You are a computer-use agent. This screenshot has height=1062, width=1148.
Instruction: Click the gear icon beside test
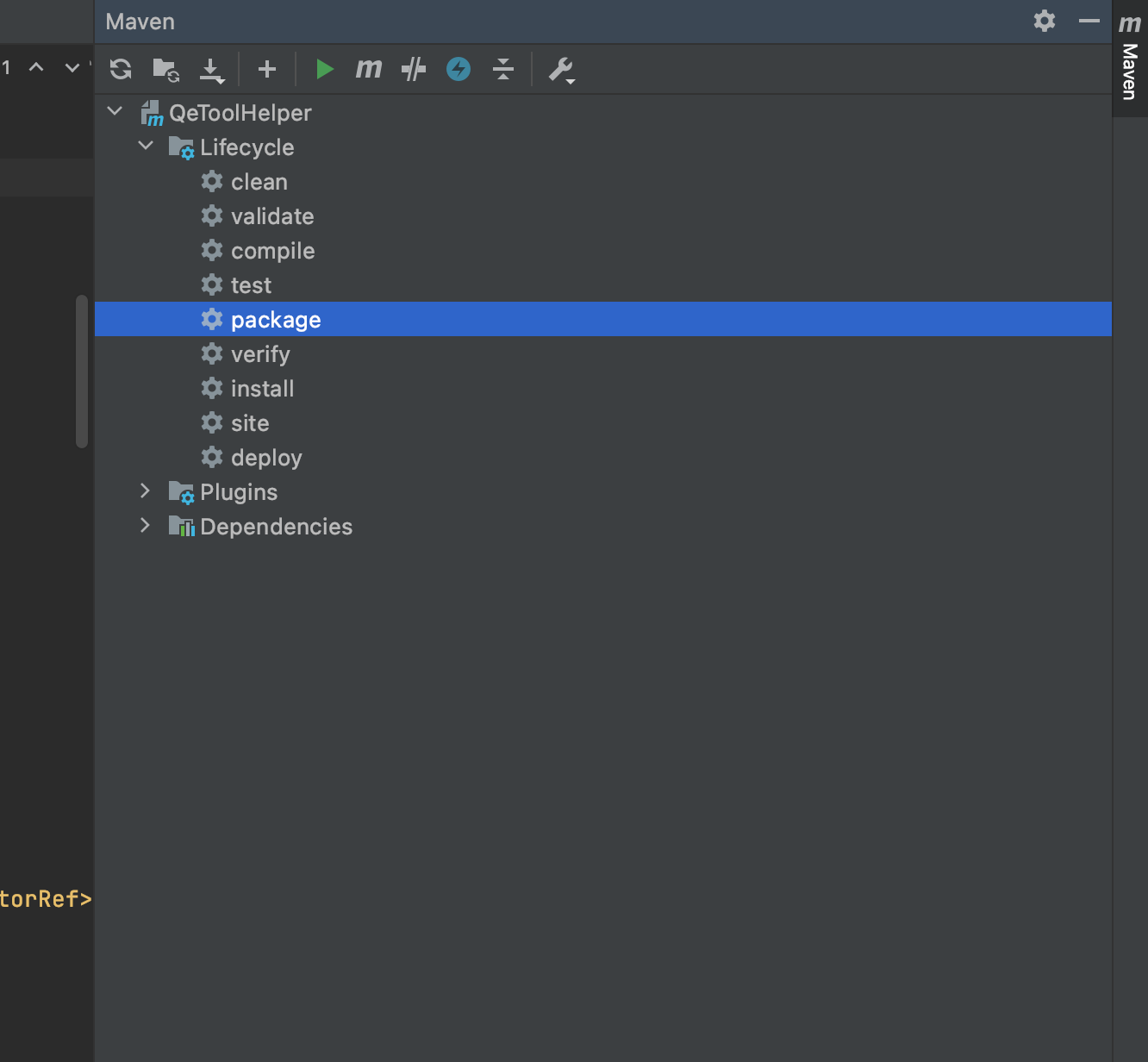pos(212,284)
